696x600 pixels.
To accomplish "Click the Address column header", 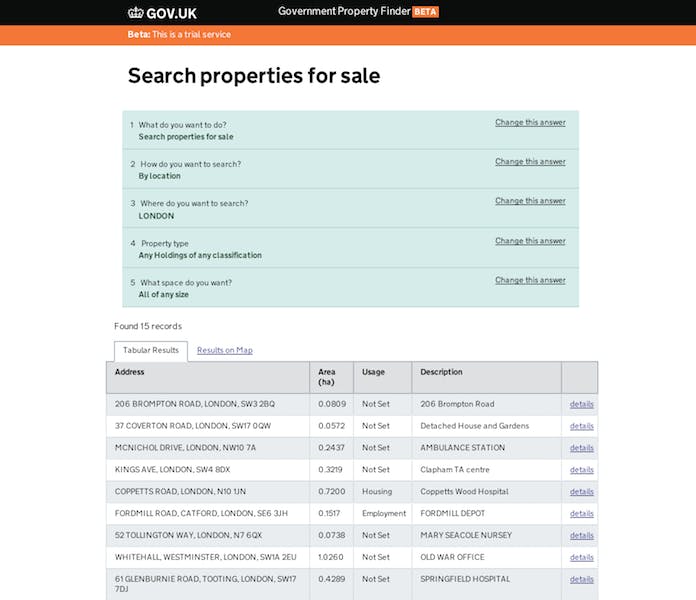I will point(130,373).
